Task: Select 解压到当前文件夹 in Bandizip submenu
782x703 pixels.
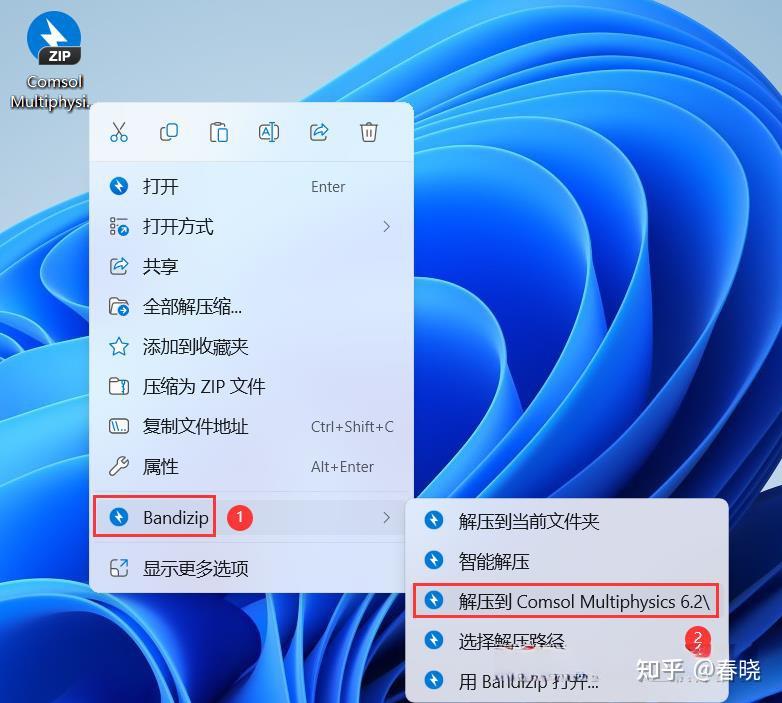Action: pos(567,521)
